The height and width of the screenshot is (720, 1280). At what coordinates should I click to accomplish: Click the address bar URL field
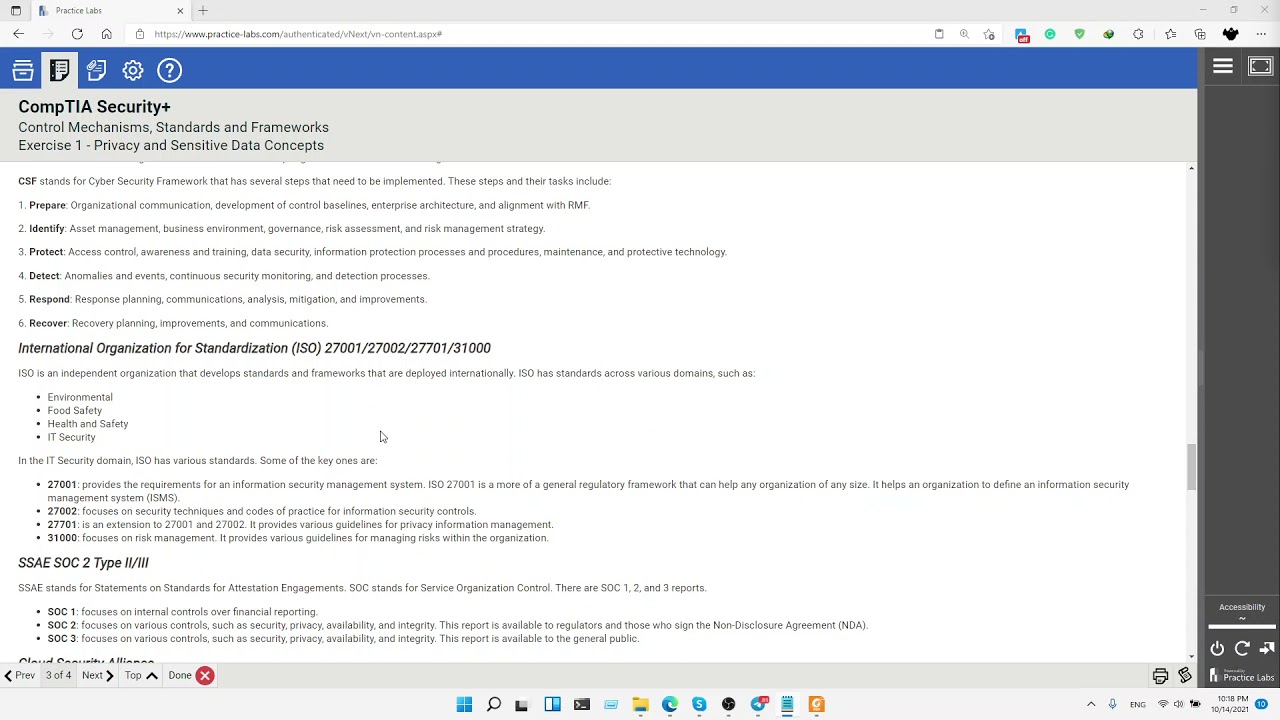click(530, 34)
